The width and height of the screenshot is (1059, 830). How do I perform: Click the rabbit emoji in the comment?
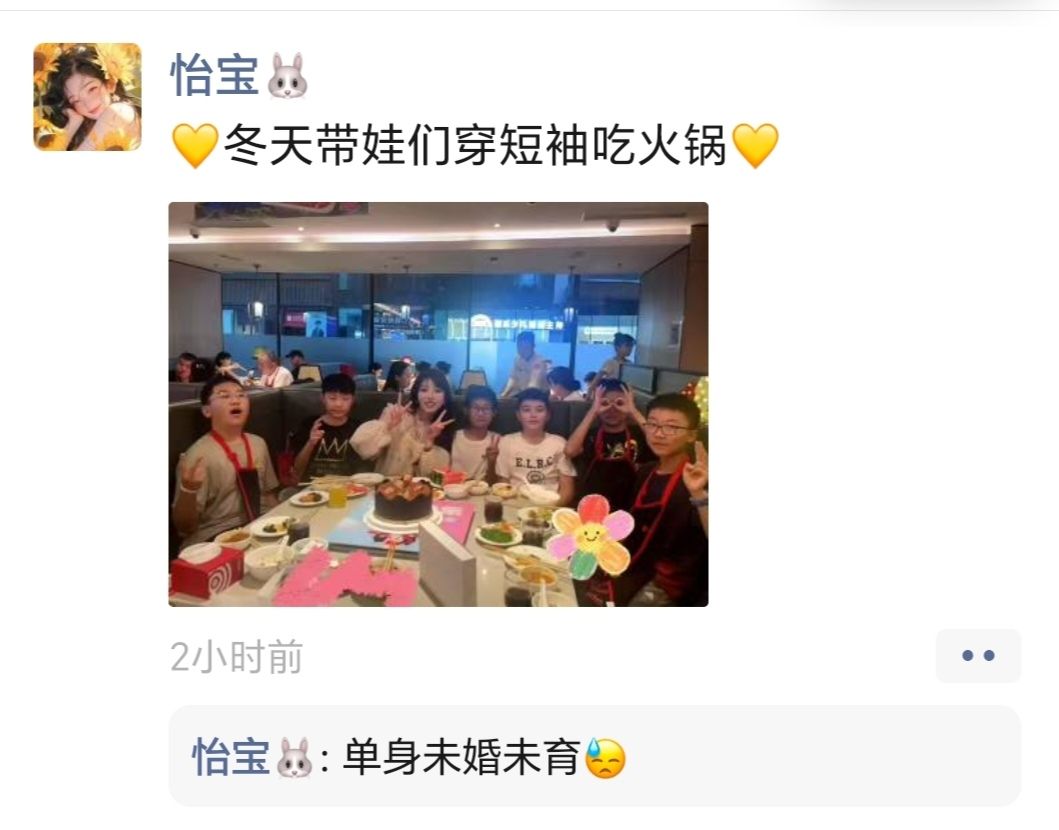pos(294,758)
